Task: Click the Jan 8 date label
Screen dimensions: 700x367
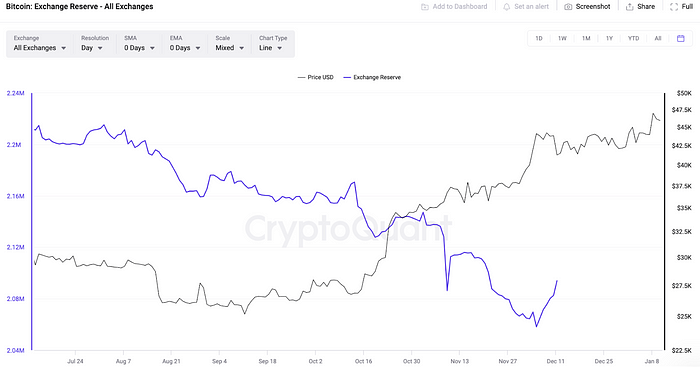Action: [652, 361]
